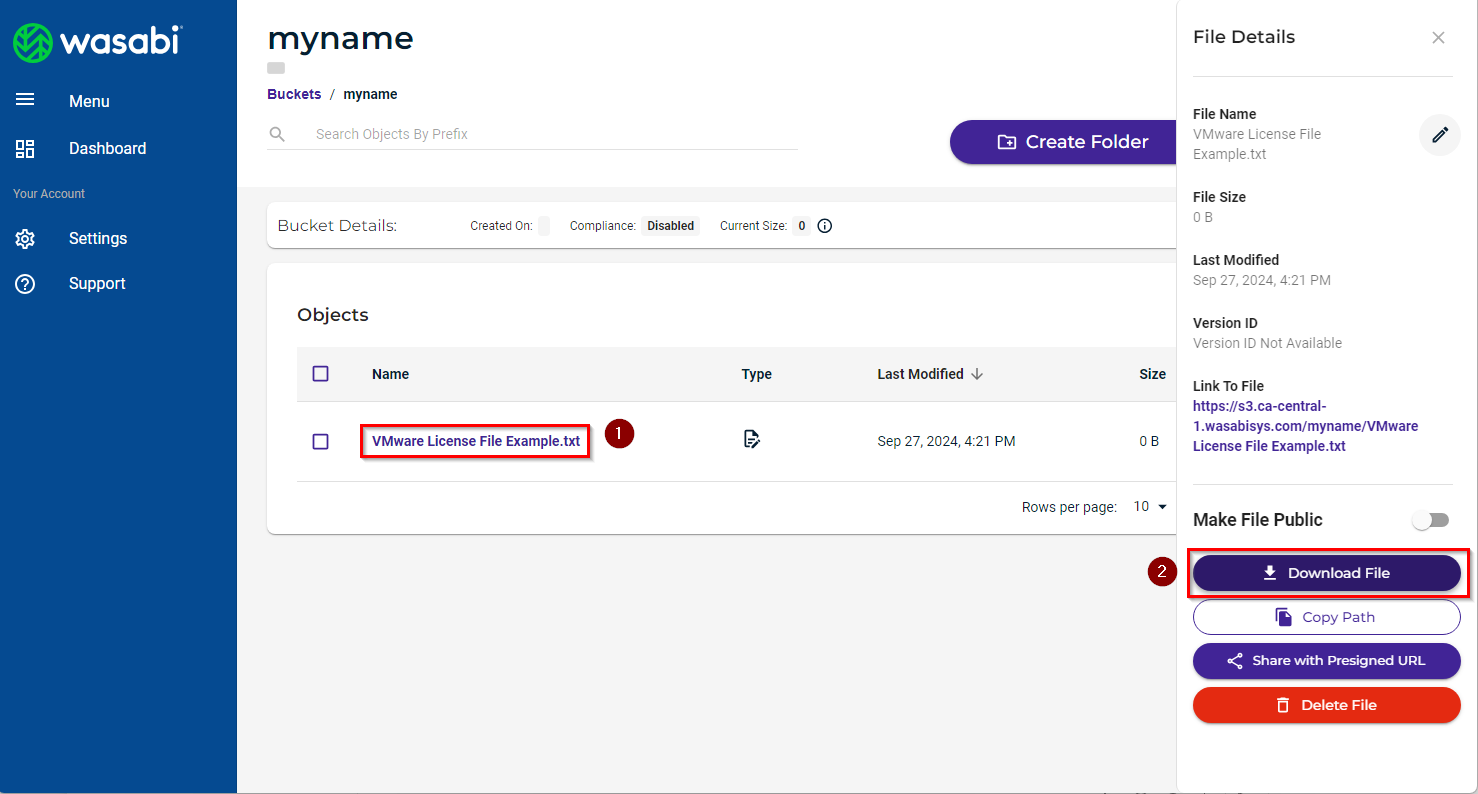Sort by Last Modified arrow

click(977, 374)
